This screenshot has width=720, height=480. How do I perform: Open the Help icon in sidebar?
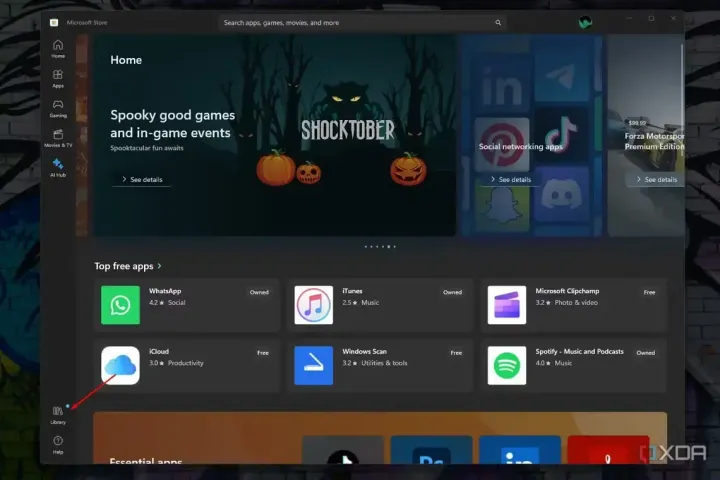coord(58,443)
